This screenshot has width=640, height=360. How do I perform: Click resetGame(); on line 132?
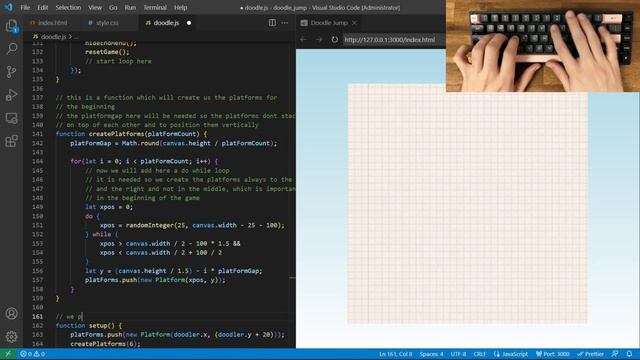pyautogui.click(x=107, y=52)
